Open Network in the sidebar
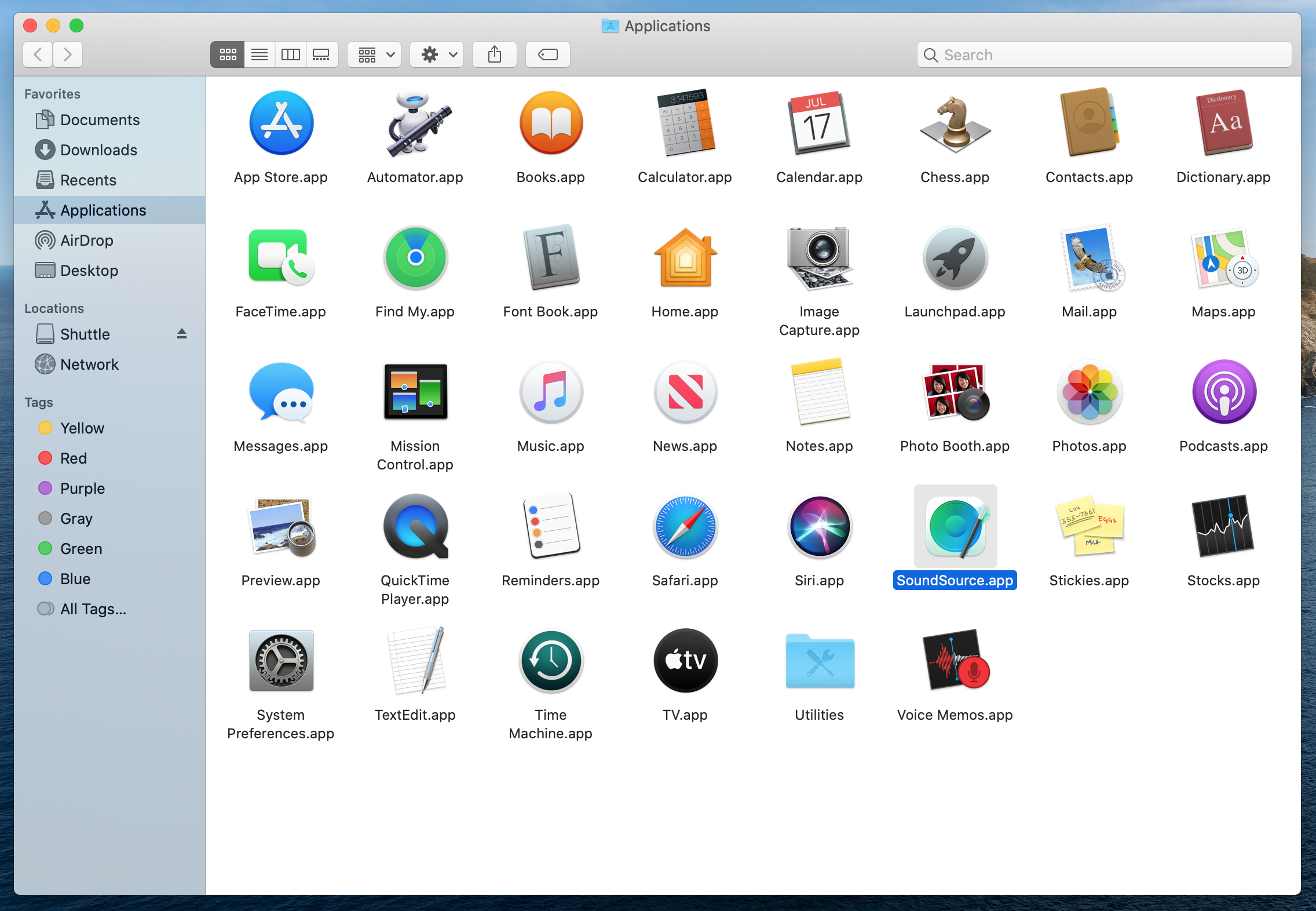This screenshot has width=1316, height=911. [x=109, y=365]
